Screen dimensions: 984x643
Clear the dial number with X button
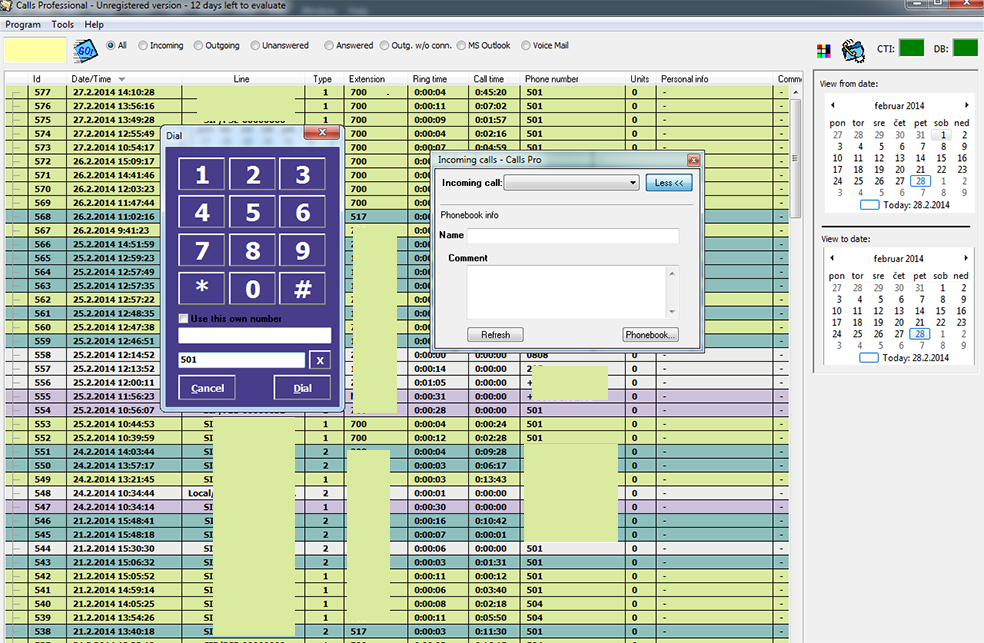point(320,360)
